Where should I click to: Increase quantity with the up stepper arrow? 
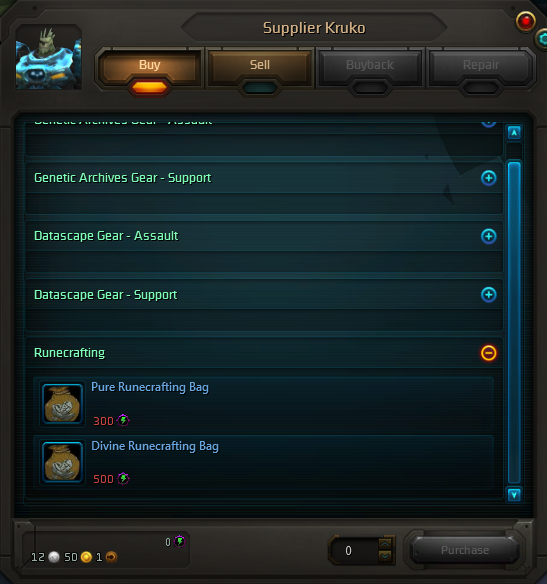(x=385, y=545)
